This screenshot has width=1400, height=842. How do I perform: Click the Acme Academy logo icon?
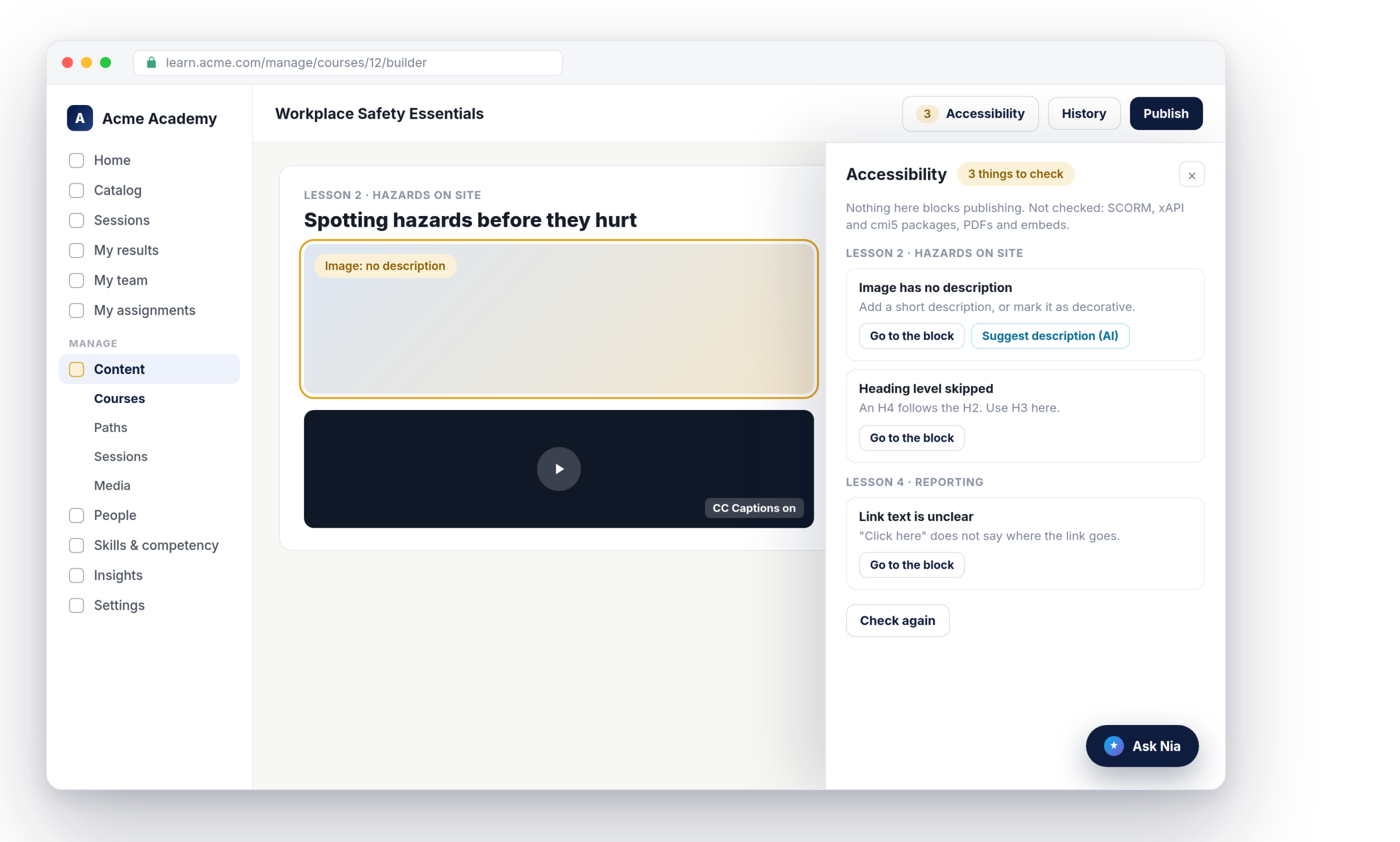(x=79, y=118)
